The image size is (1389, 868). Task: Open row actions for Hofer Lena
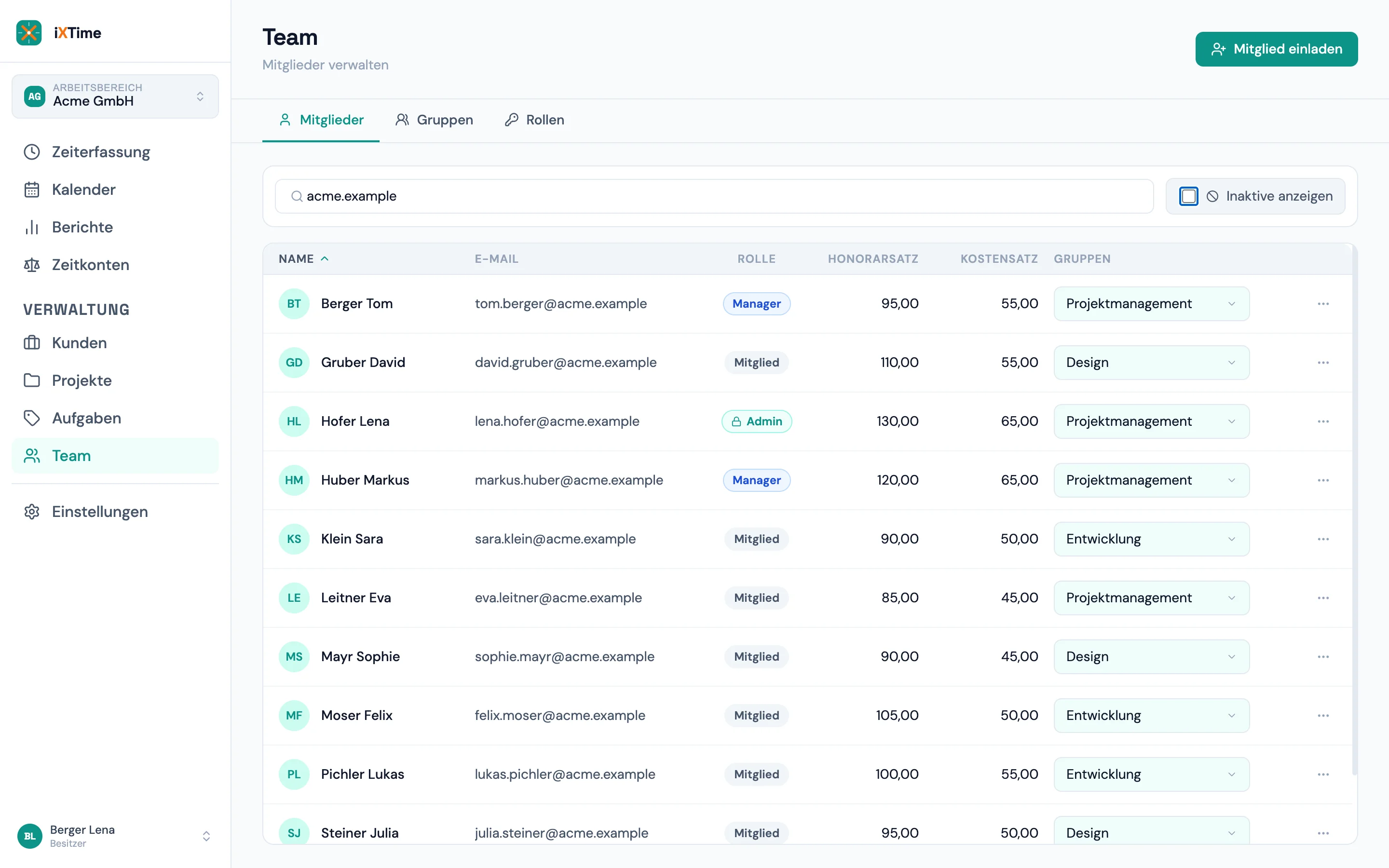click(1323, 421)
